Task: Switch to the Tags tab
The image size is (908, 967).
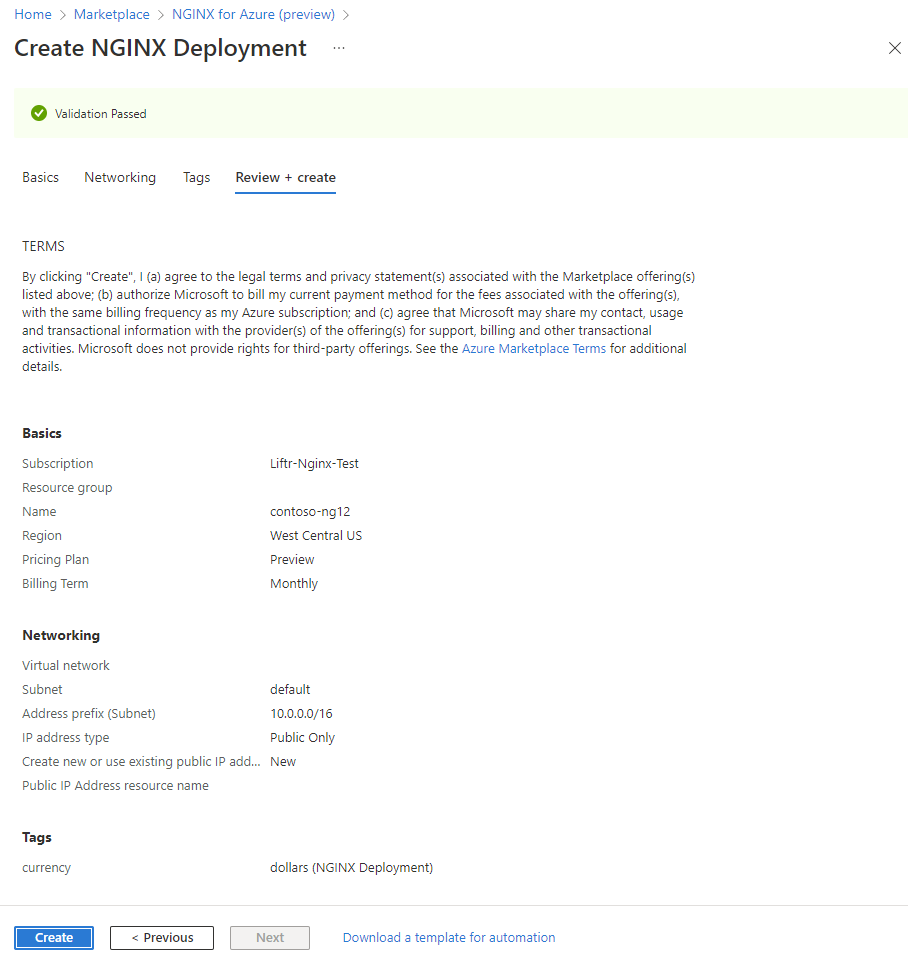Action: 197,178
